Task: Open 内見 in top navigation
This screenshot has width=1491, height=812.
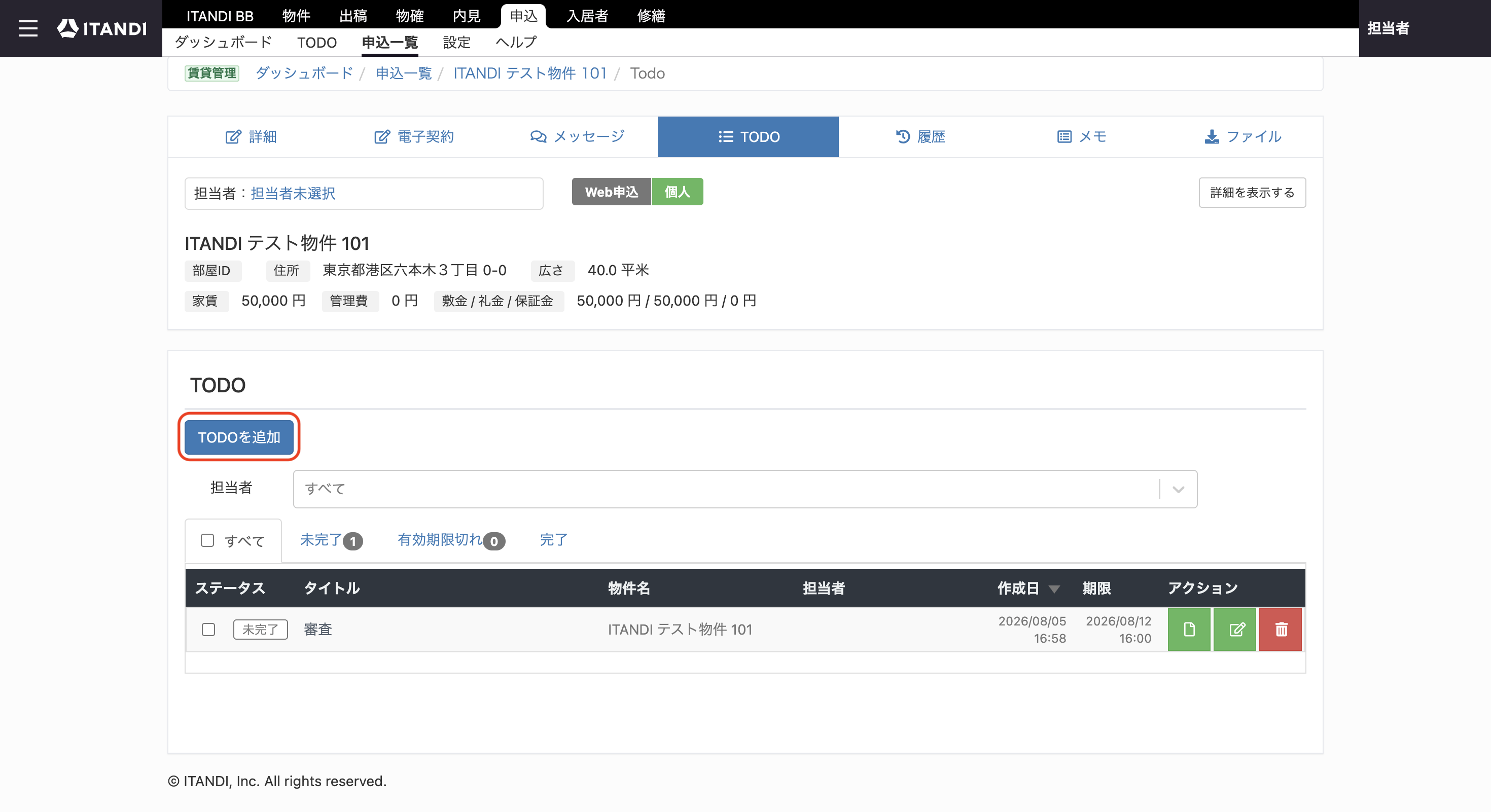Action: pos(467,16)
